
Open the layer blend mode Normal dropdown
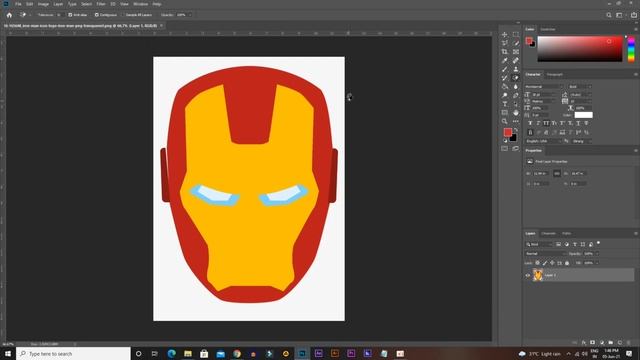pyautogui.click(x=546, y=253)
